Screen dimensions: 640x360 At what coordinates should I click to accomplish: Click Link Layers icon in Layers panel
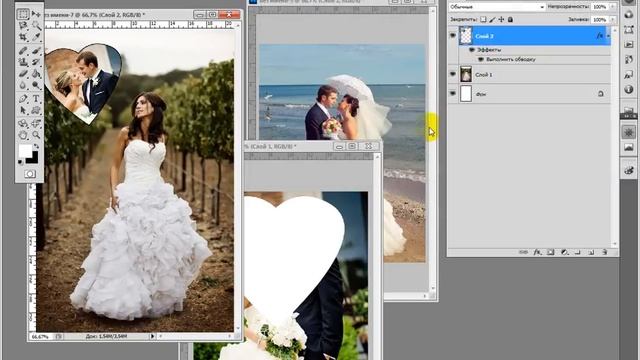click(x=523, y=252)
